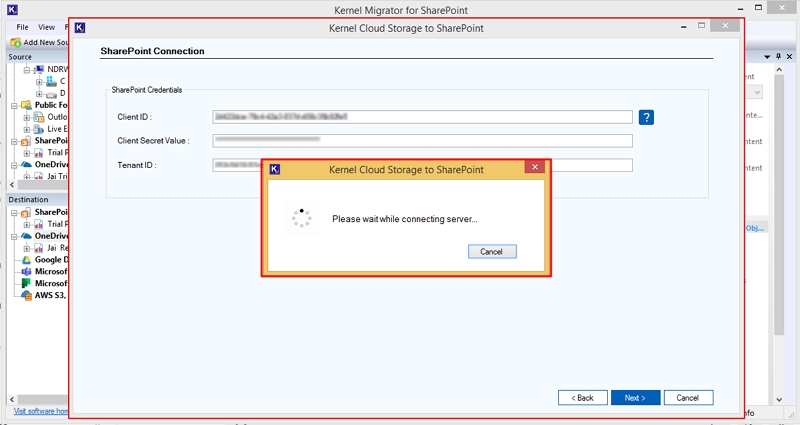Viewport: 800px width, 425px height.
Task: Click the Destination tree scroll-left arrow
Action: tap(12, 399)
